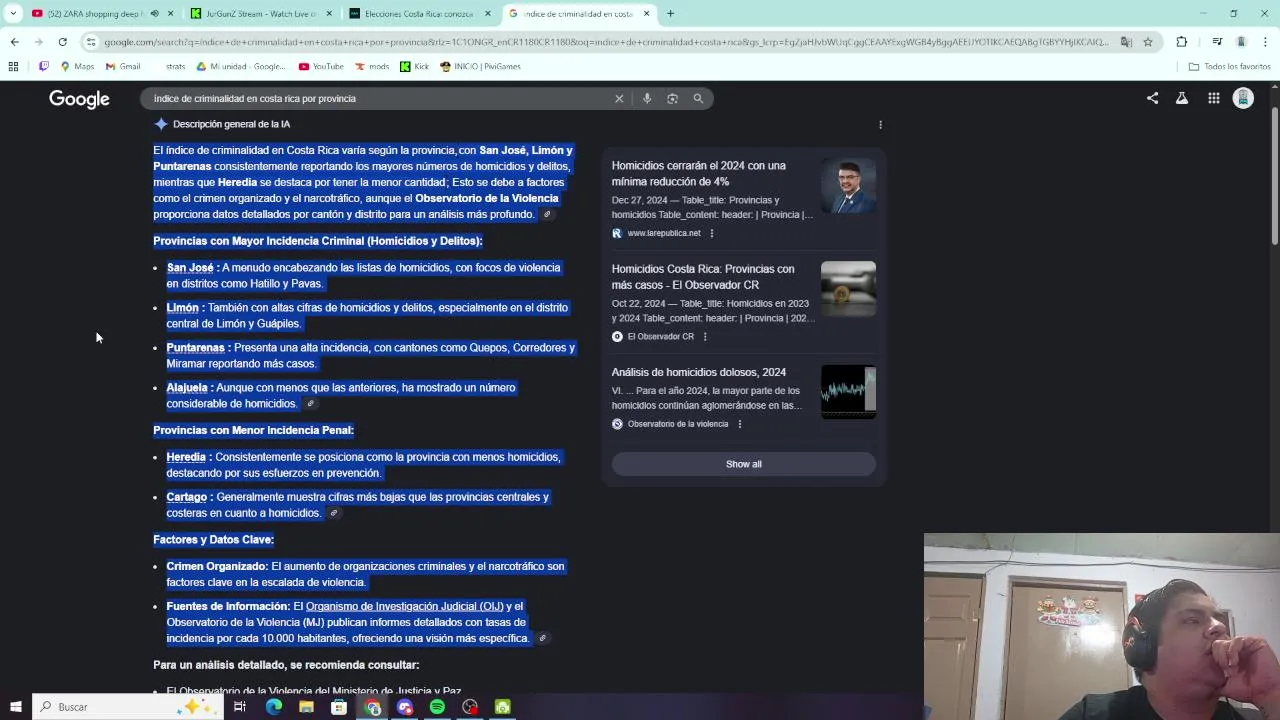Open the Windows Start menu
1280x720 pixels.
[15, 707]
